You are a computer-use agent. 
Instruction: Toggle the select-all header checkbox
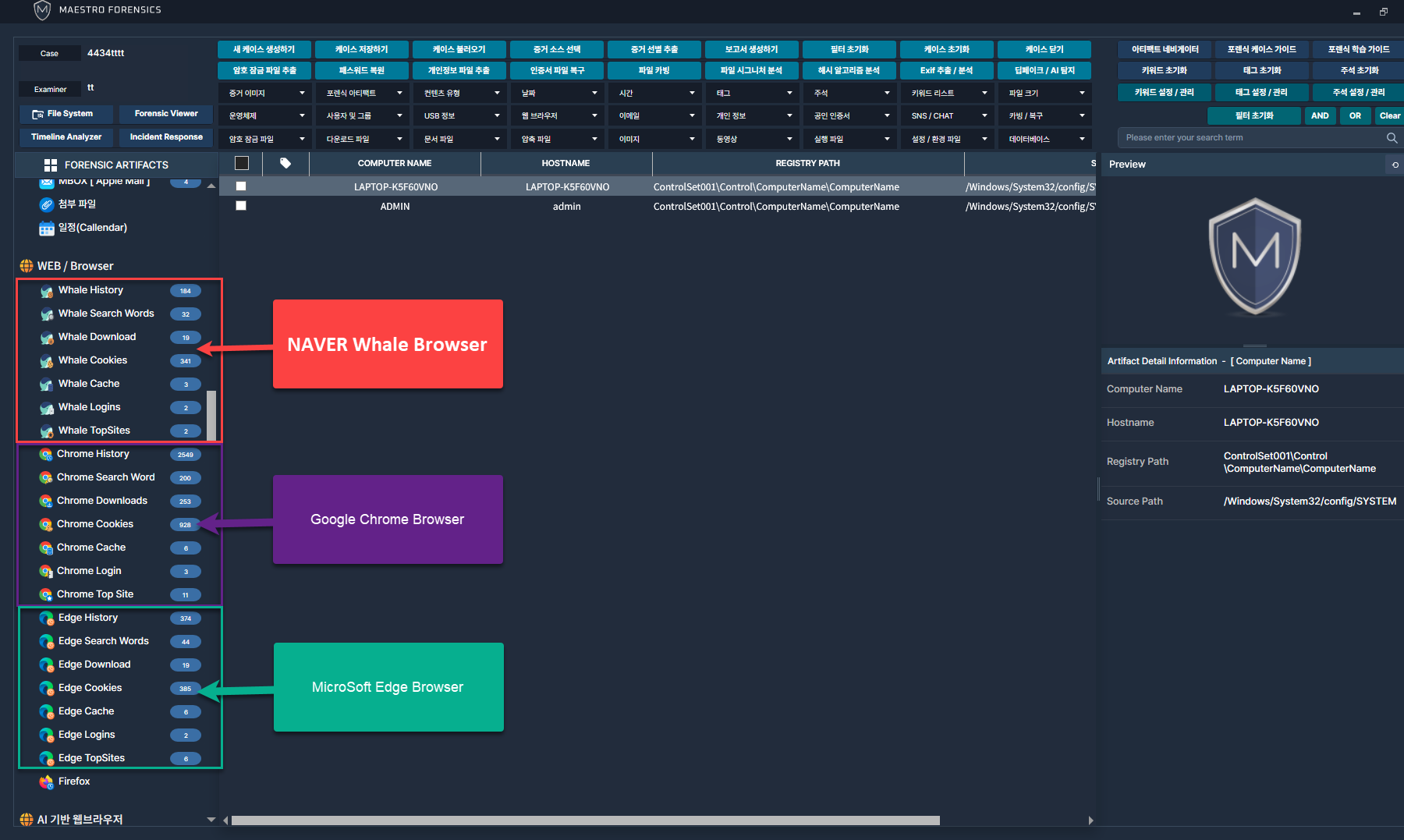pyautogui.click(x=242, y=164)
